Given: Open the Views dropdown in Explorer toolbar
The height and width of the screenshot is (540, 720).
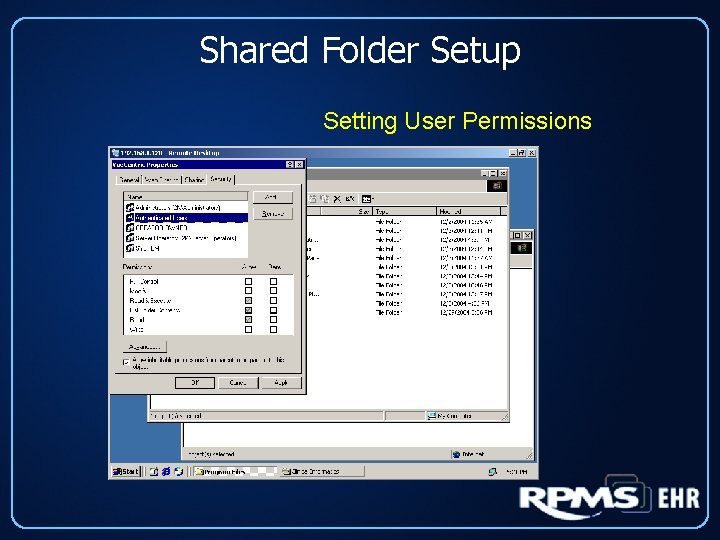Looking at the screenshot, I should coord(368,199).
